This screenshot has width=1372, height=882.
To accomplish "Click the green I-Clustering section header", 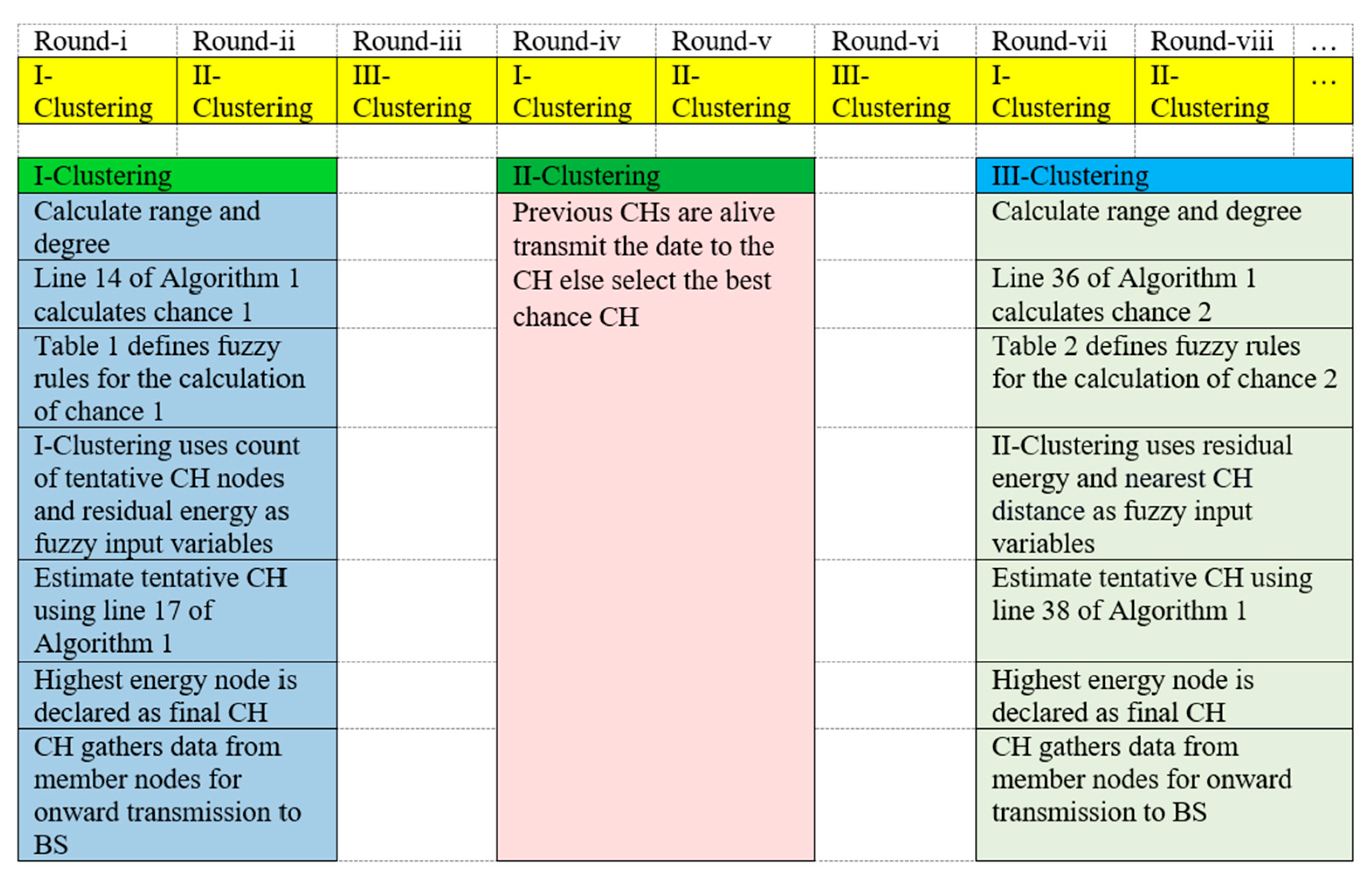I will click(x=177, y=176).
